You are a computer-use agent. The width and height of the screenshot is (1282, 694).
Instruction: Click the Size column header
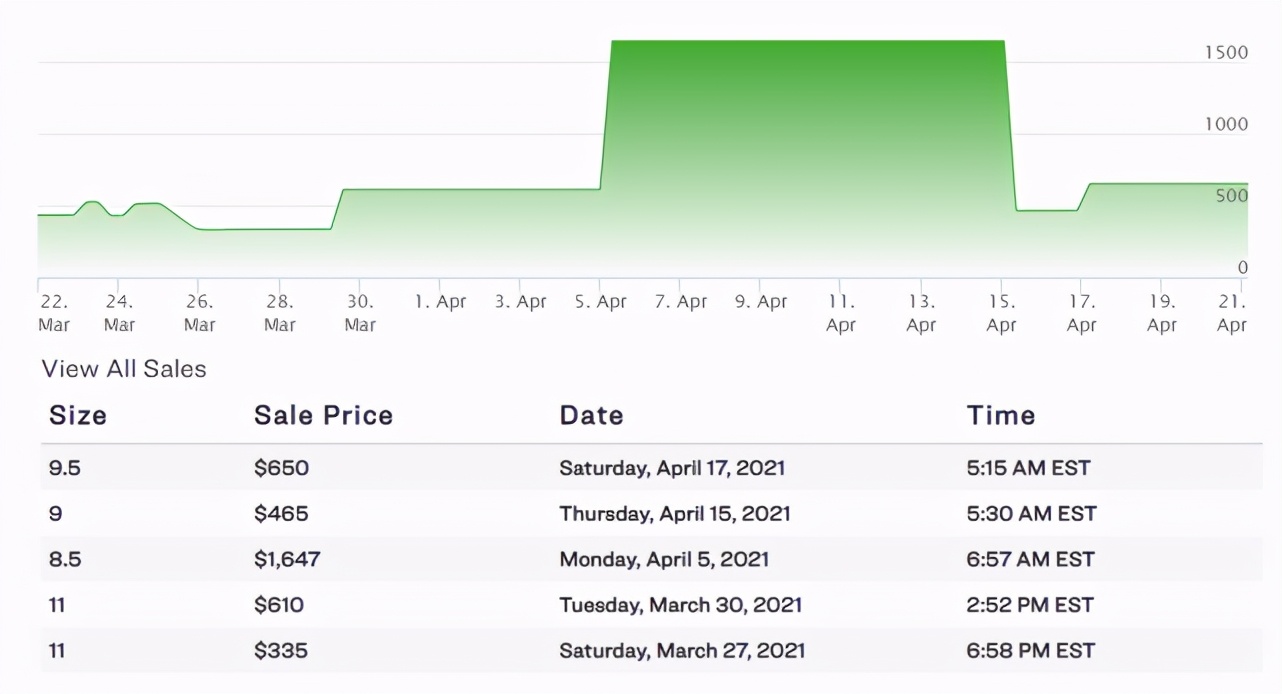click(78, 416)
